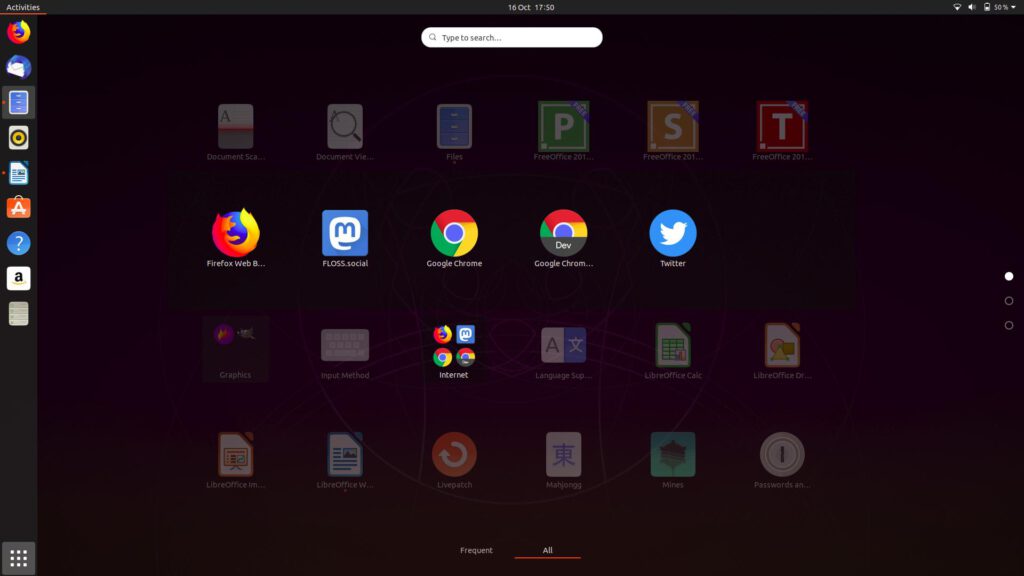The height and width of the screenshot is (576, 1024).
Task: Click the Show Applications grid button
Action: [18, 558]
